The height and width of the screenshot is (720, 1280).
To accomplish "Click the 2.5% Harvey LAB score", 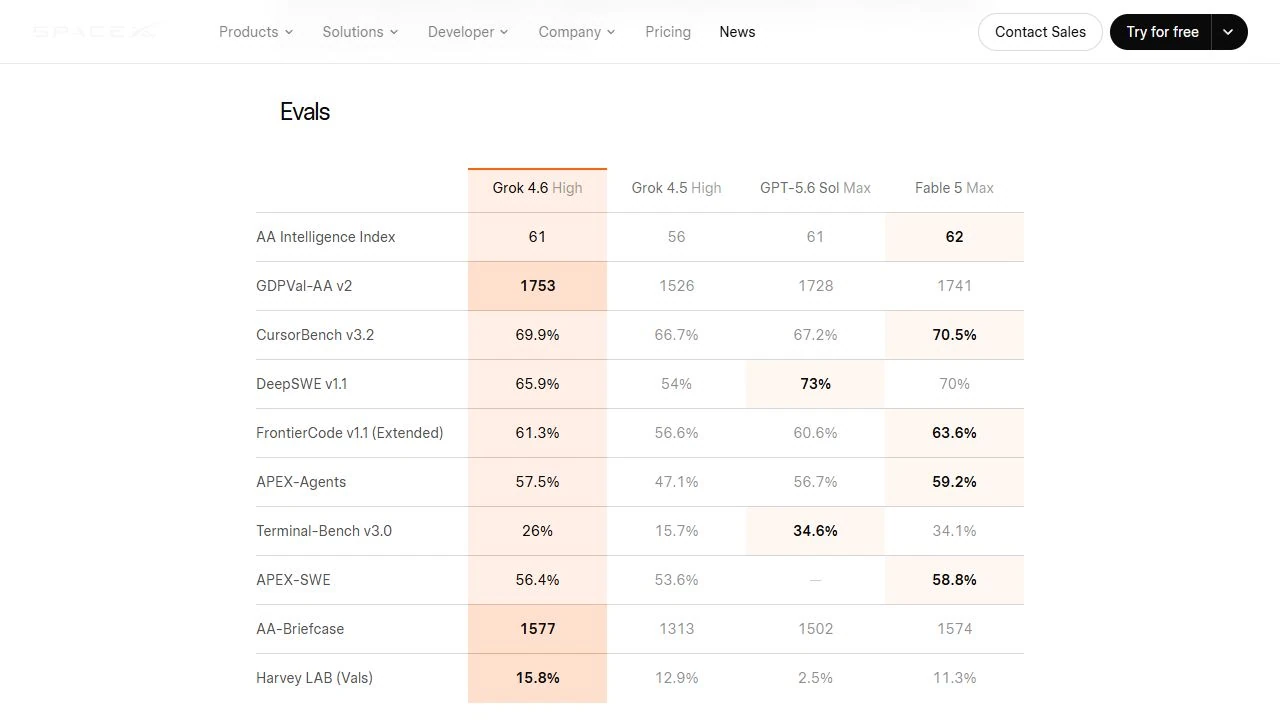I will (815, 678).
